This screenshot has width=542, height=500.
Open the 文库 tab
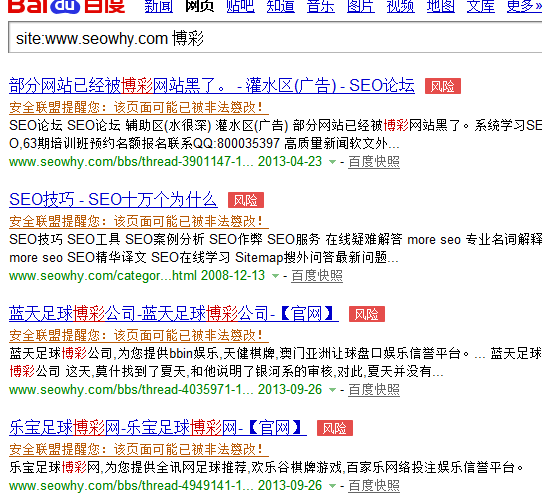click(481, 6)
